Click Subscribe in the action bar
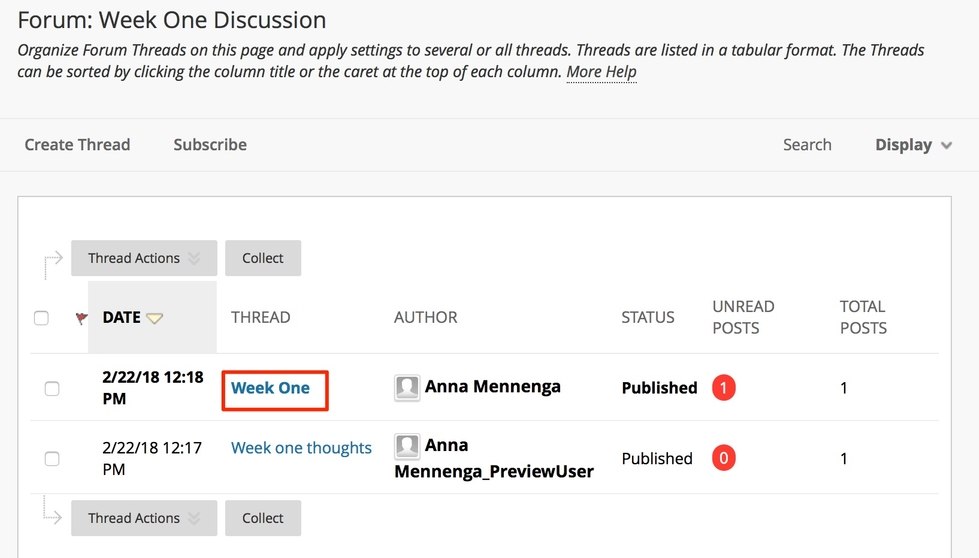This screenshot has width=979, height=558. [x=210, y=145]
